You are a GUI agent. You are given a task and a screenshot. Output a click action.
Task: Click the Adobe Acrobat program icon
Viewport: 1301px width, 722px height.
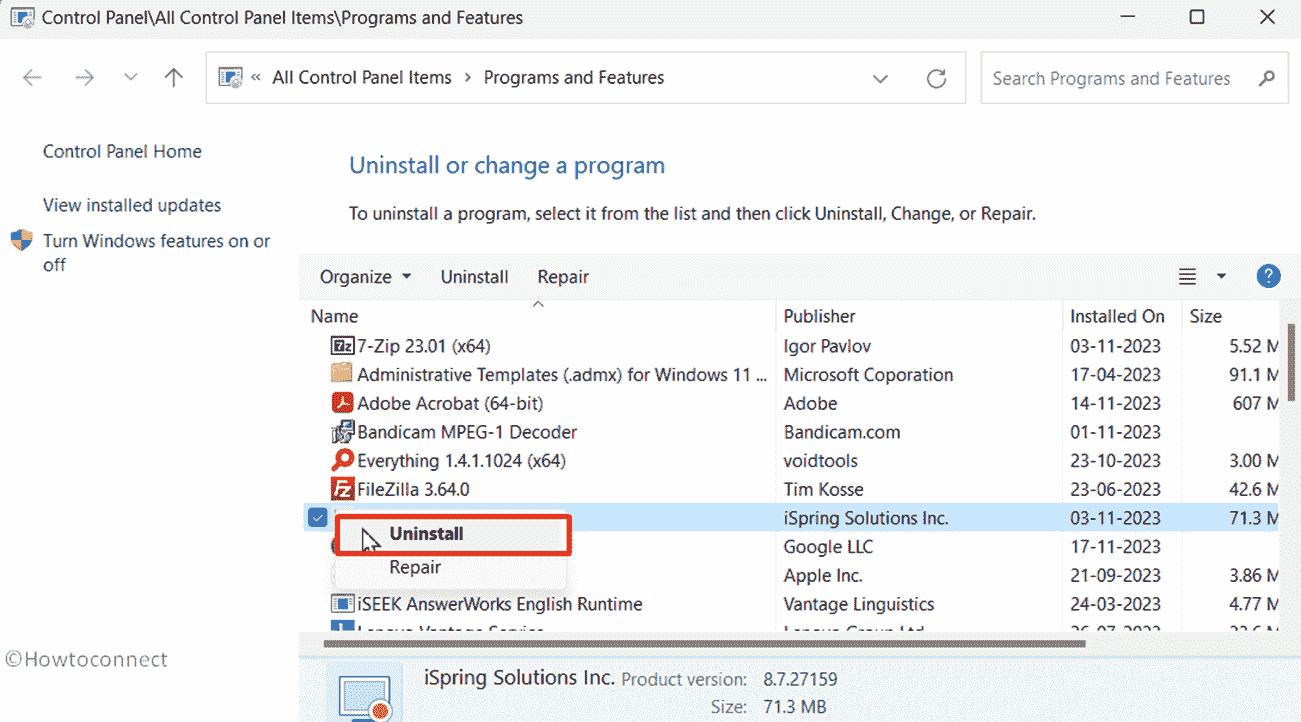pos(342,403)
